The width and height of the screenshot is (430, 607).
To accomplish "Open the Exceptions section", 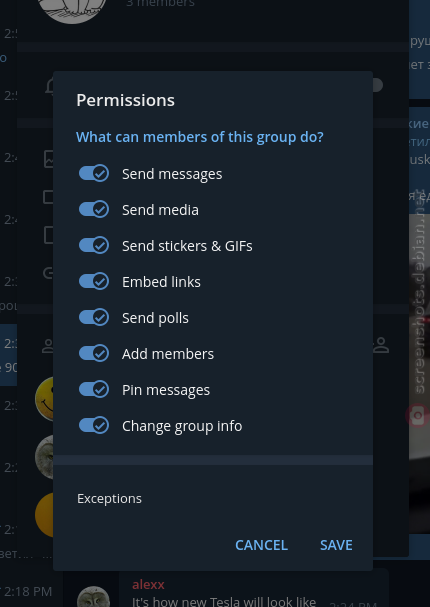I will (x=213, y=499).
